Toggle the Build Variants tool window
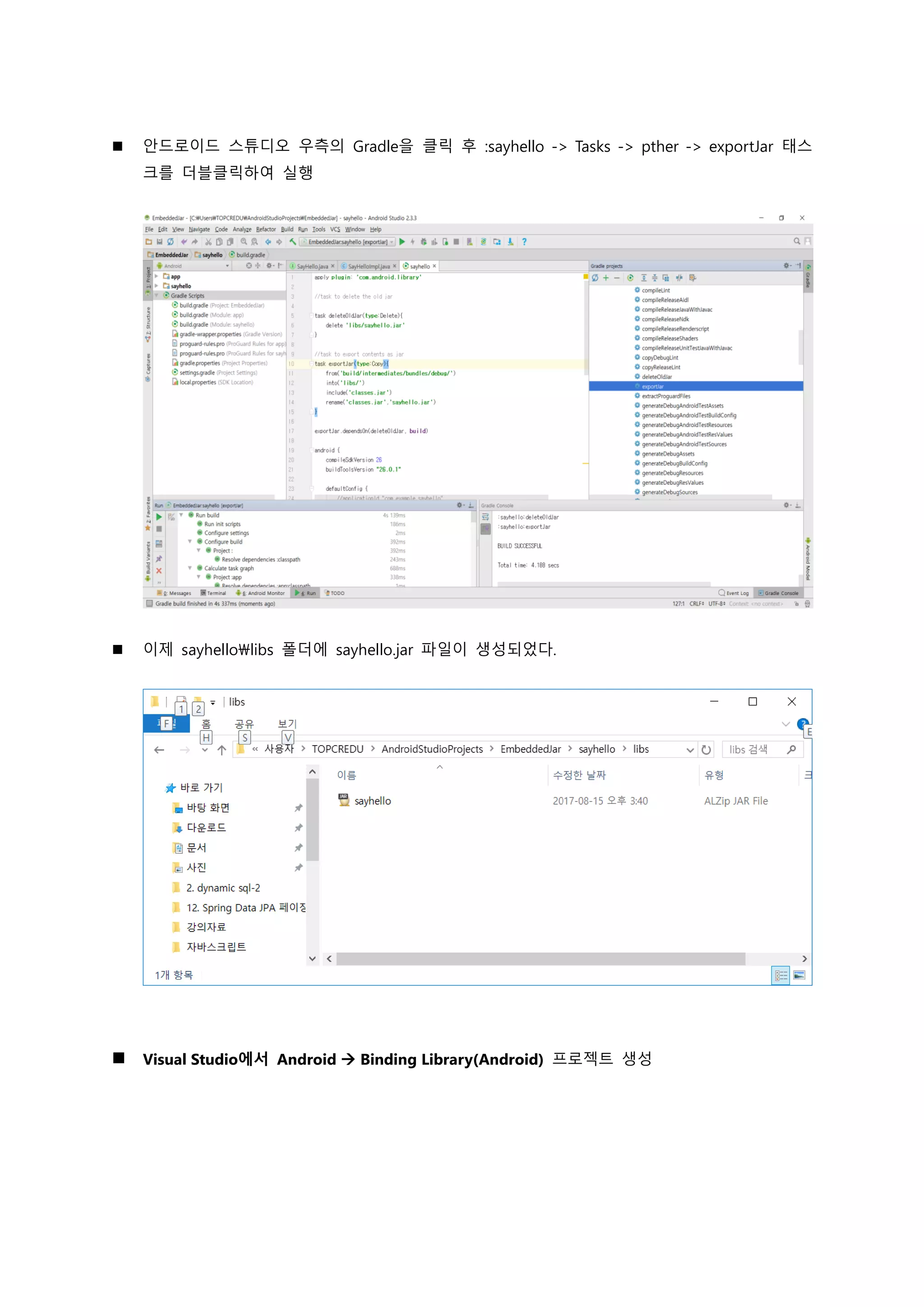924x1307 pixels. (x=148, y=561)
